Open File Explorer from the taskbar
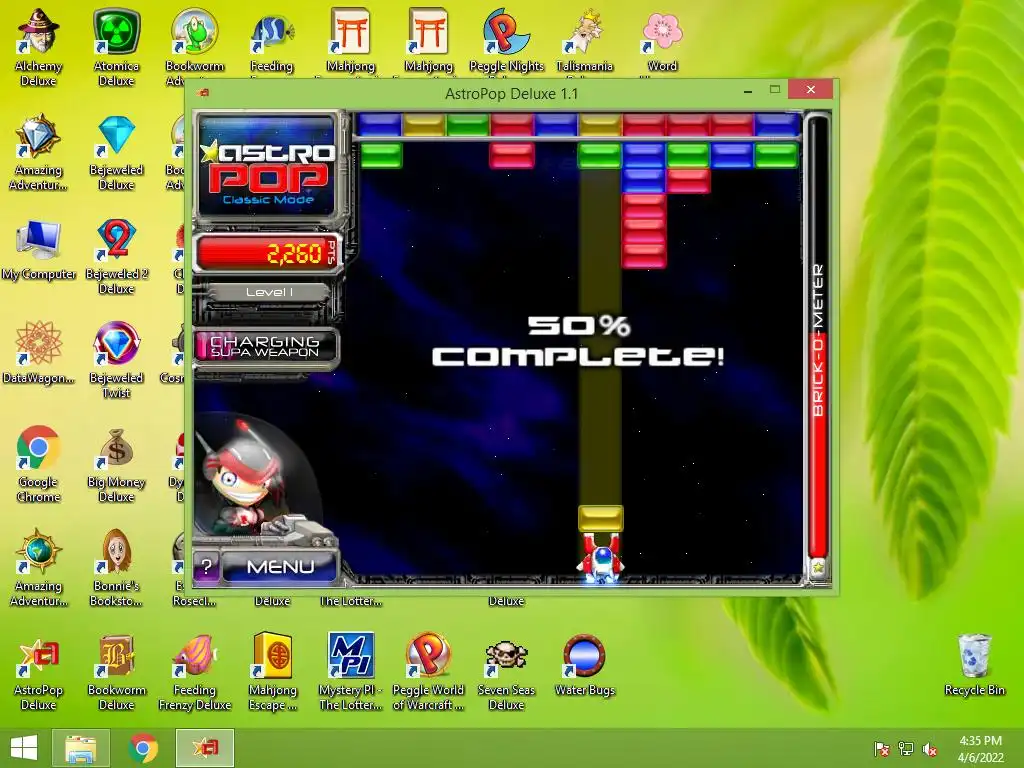This screenshot has width=1024, height=768. (x=80, y=748)
